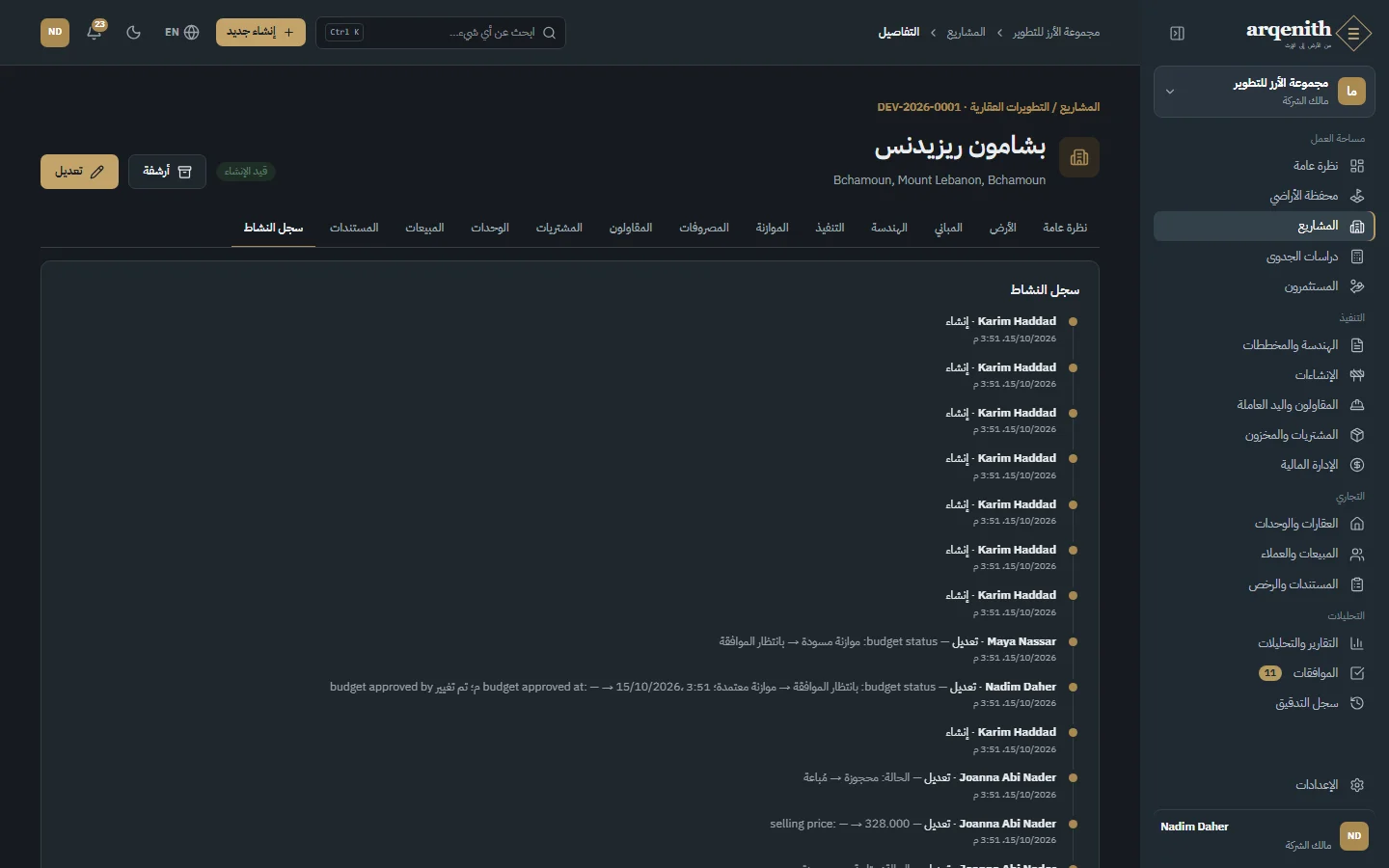Click DEV-2026-0001 project code
Viewport: 1389px width, 868px height.
[x=919, y=107]
